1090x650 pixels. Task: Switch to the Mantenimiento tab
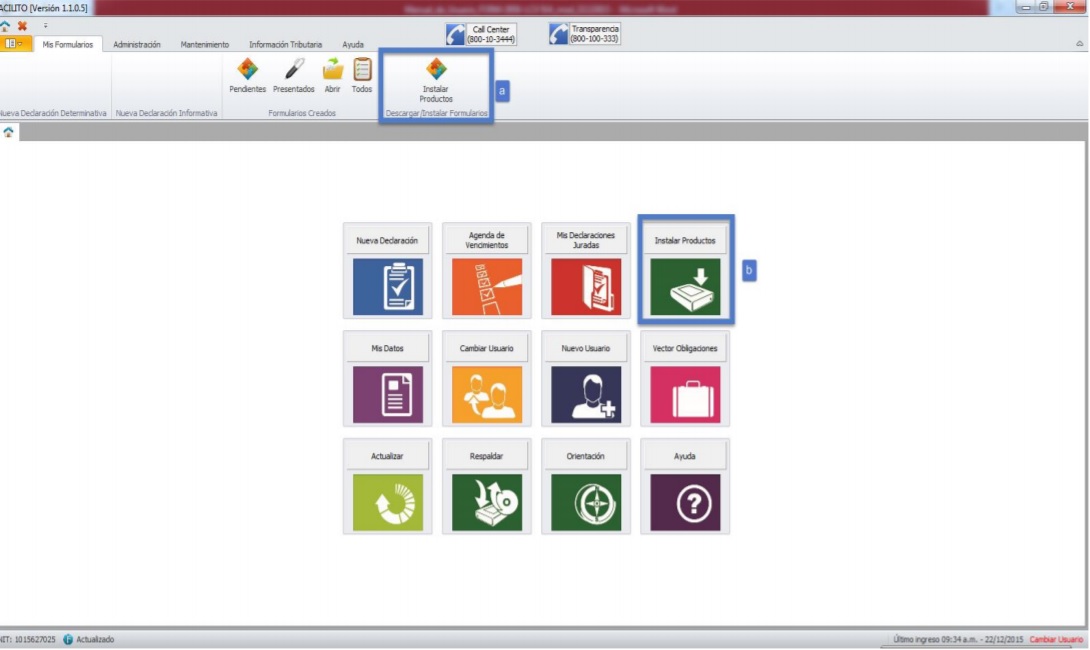[x=204, y=44]
